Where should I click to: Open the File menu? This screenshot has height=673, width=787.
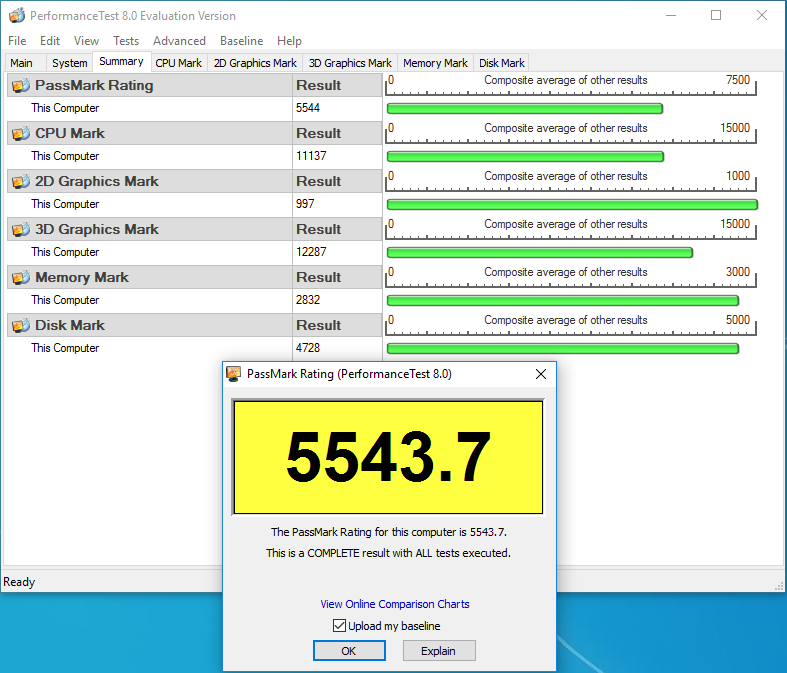tap(17, 41)
